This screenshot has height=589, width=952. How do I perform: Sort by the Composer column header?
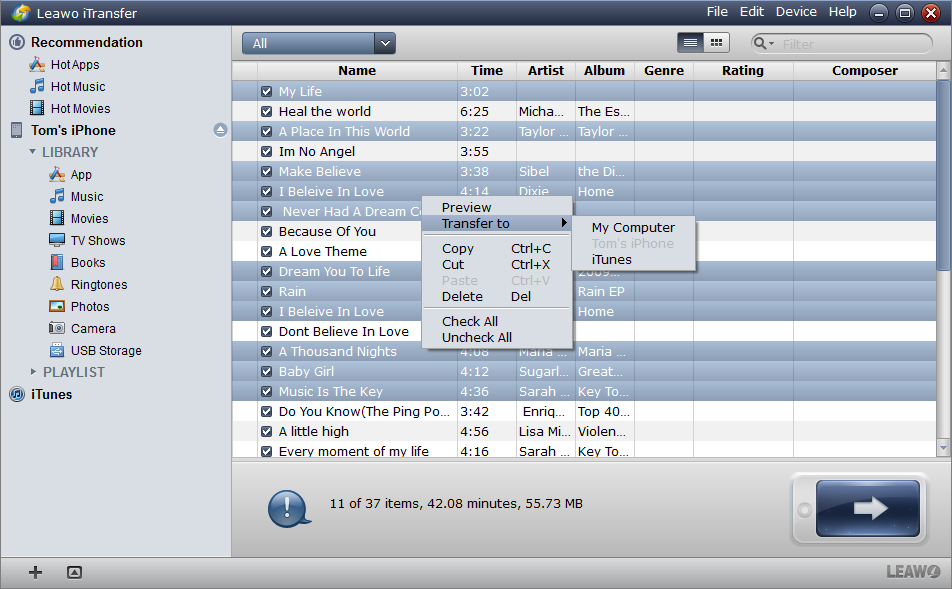pyautogui.click(x=865, y=70)
